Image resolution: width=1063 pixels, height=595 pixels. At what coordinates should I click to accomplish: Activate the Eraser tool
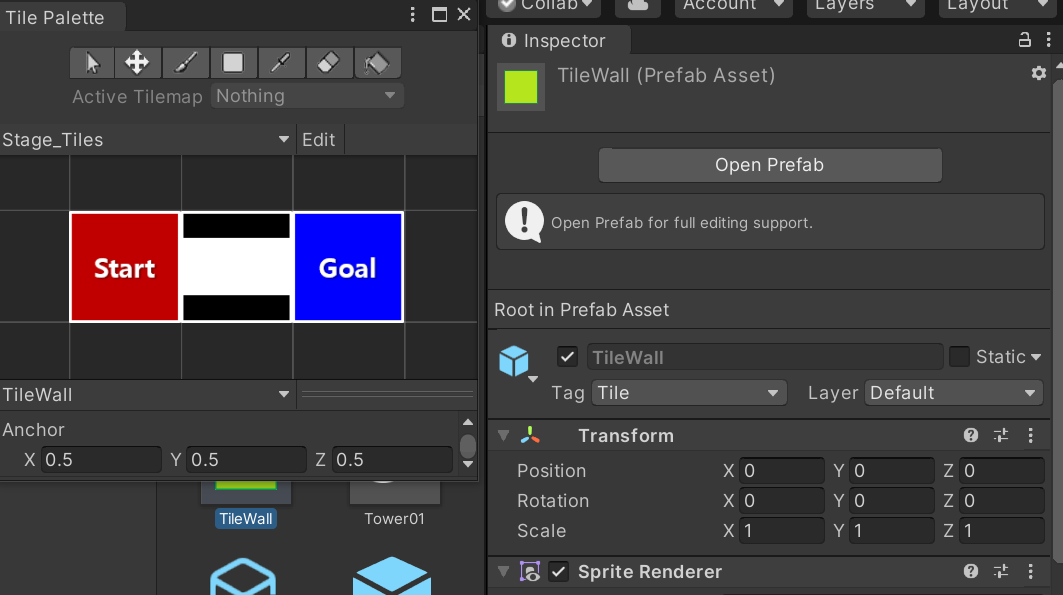tap(328, 63)
